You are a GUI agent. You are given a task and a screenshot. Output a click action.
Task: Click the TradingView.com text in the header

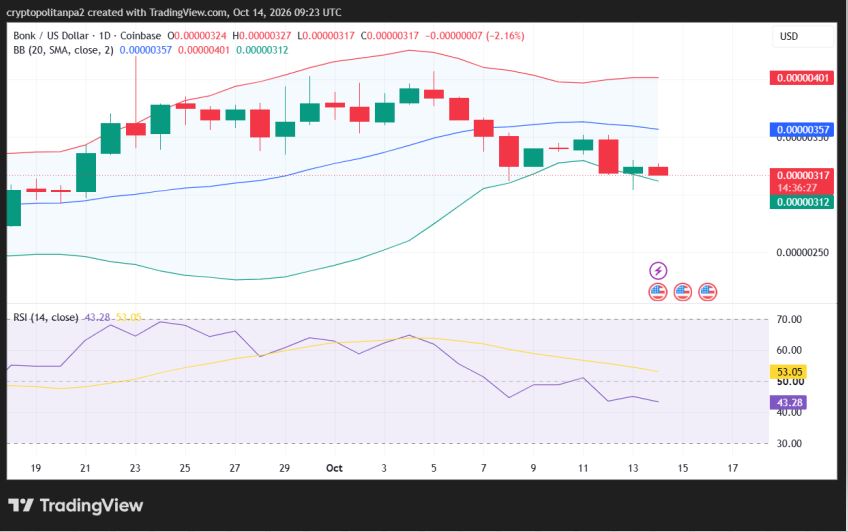point(189,12)
